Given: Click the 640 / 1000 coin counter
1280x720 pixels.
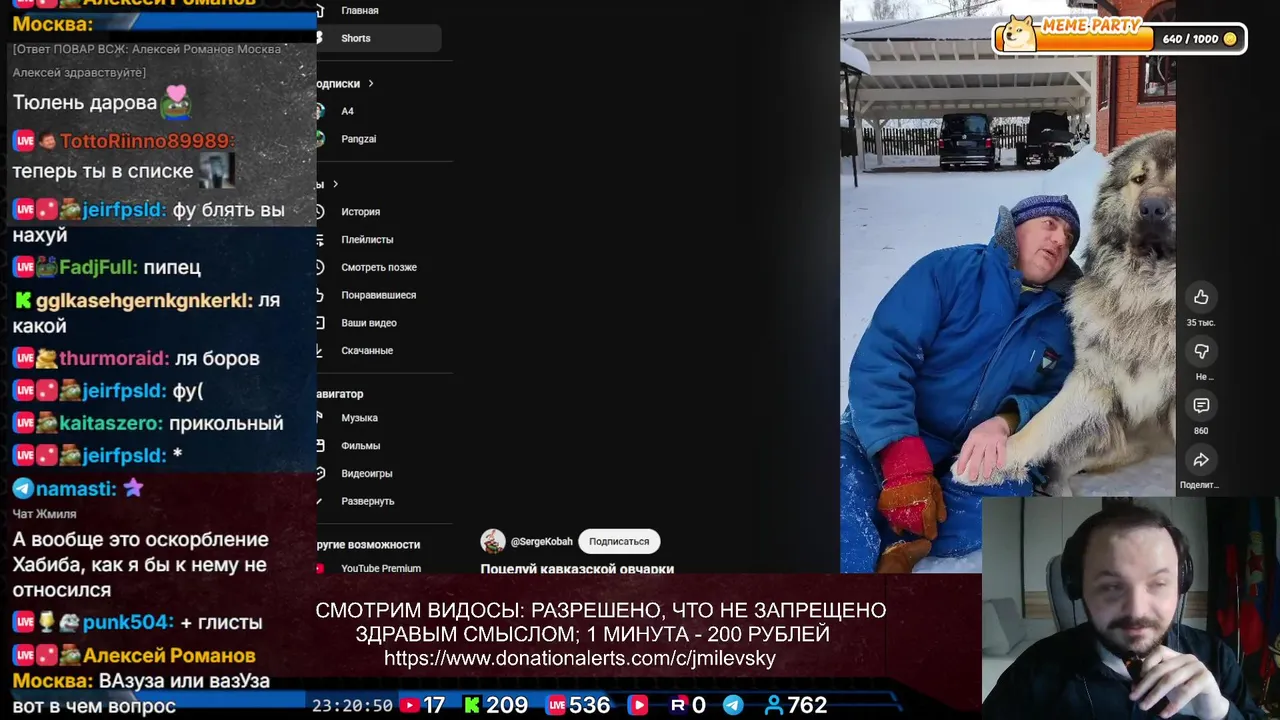Looking at the screenshot, I should tap(1199, 39).
